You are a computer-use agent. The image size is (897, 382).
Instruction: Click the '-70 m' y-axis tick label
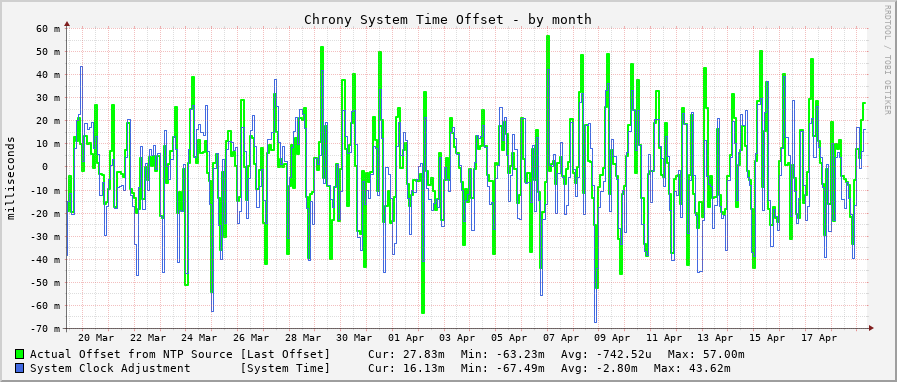[x=45, y=329]
